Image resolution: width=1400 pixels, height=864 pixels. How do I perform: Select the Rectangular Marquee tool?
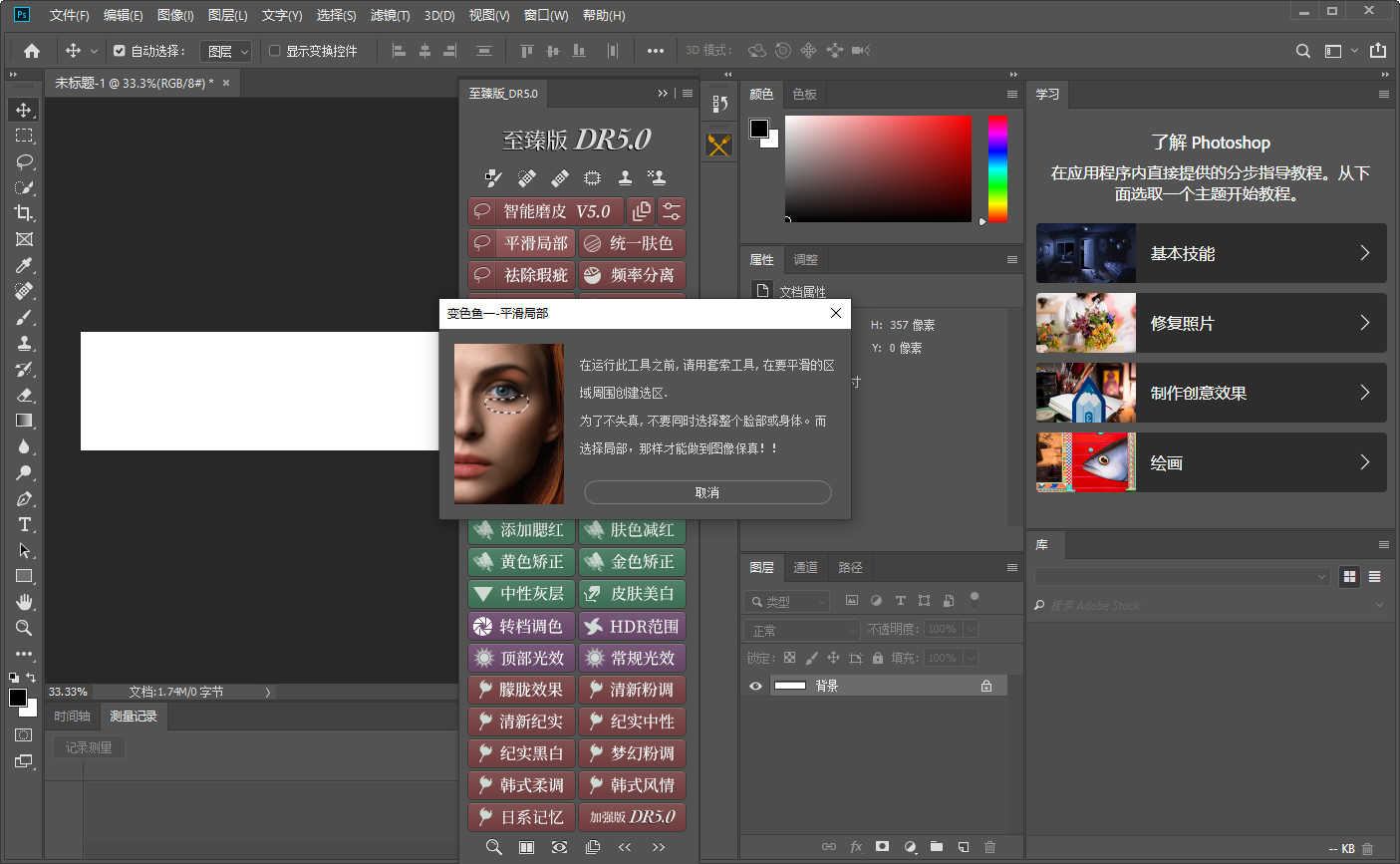pyautogui.click(x=24, y=136)
